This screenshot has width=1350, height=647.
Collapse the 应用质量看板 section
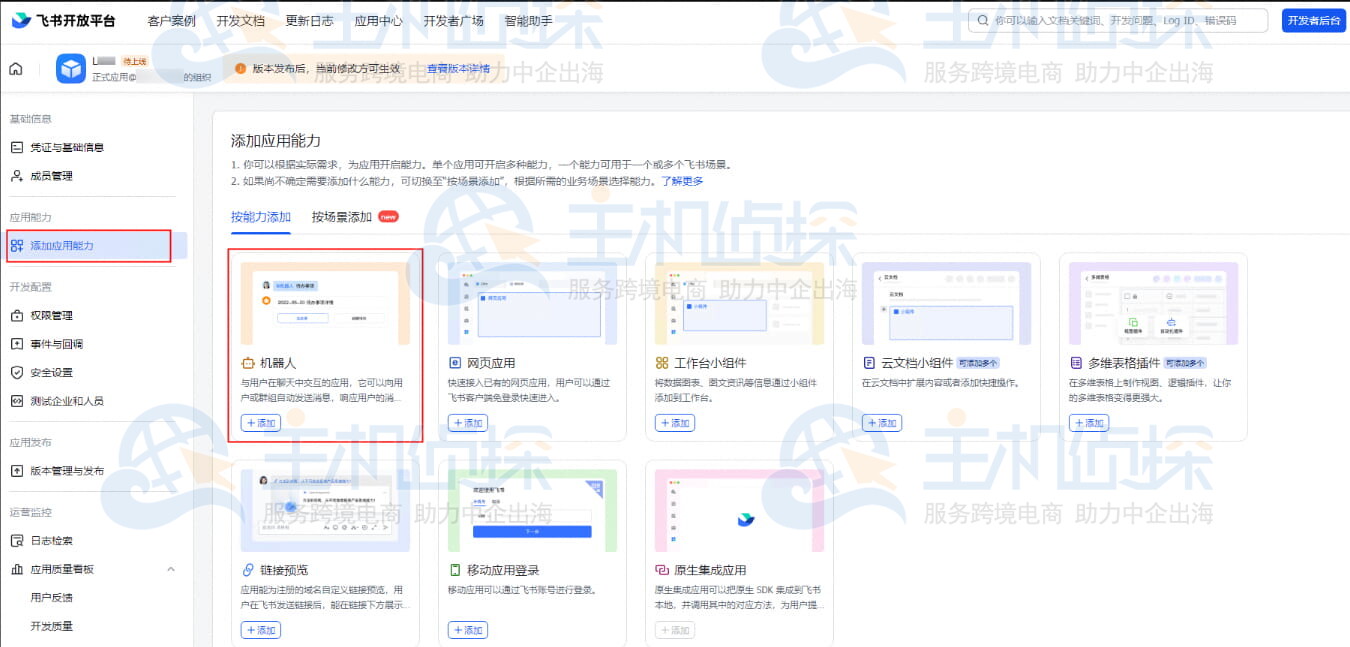point(170,569)
